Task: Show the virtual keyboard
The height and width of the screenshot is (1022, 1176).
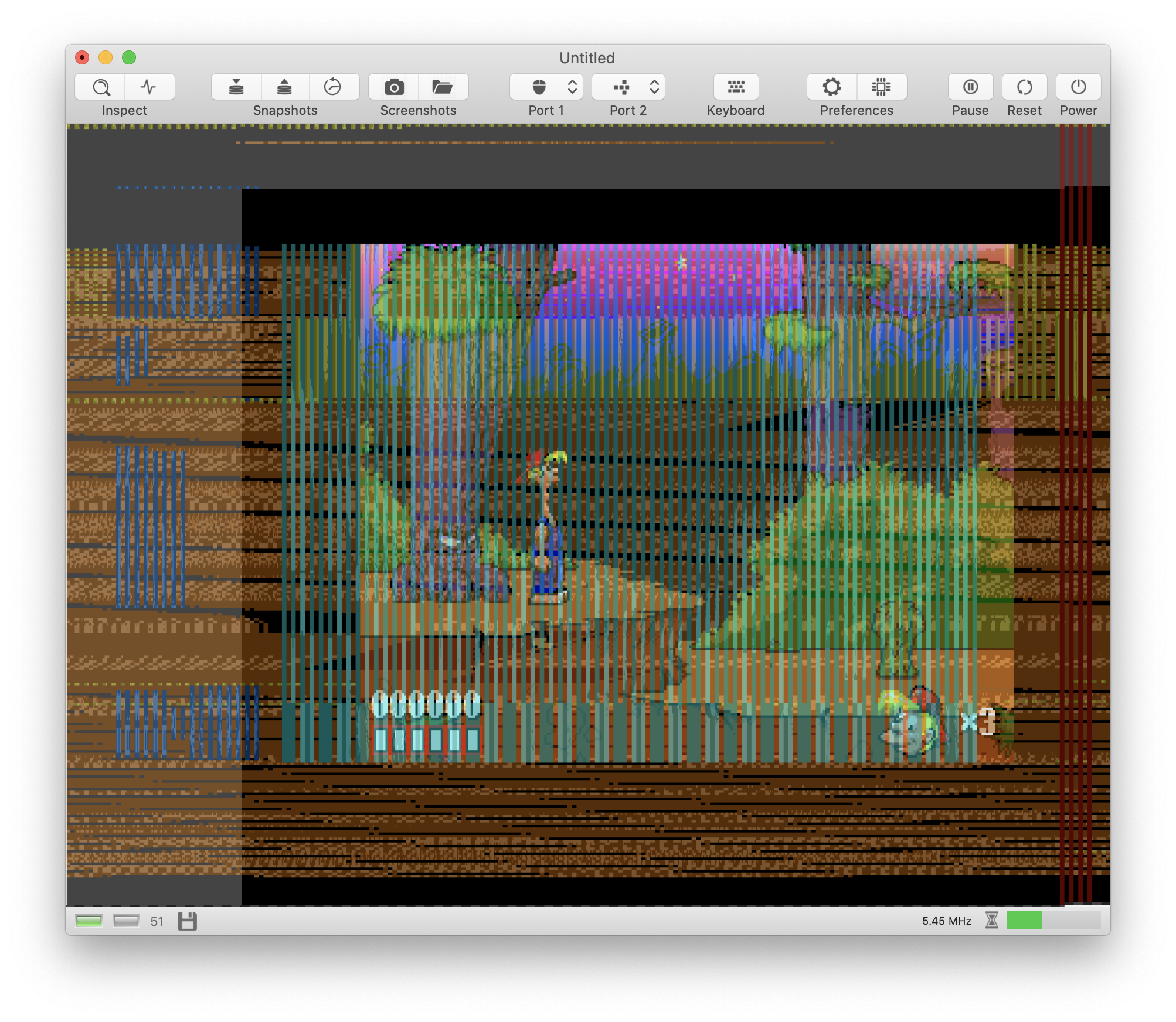Action: click(736, 87)
